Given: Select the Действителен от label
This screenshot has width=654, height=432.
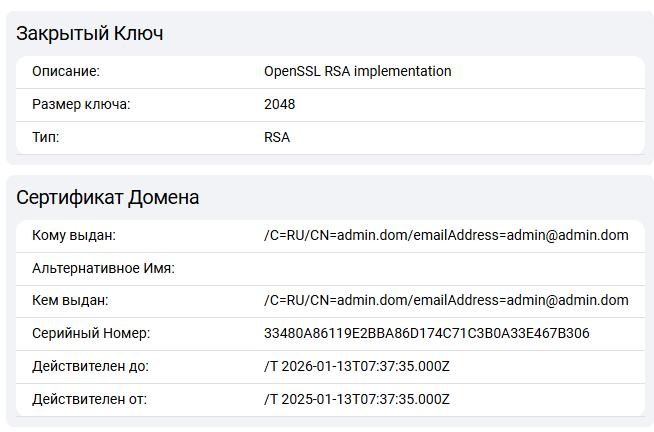Looking at the screenshot, I should click(90, 400).
